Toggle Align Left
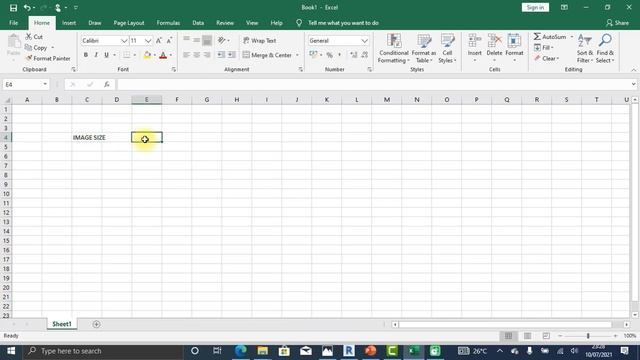 tap(186, 55)
